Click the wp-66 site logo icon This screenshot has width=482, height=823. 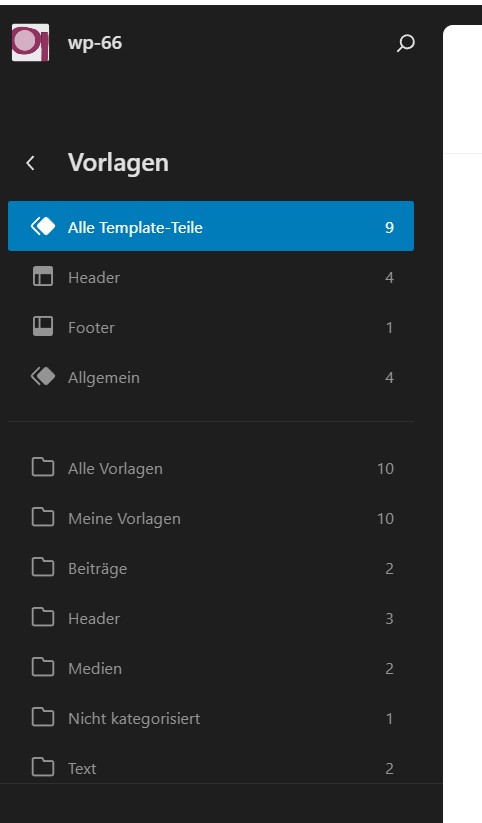point(30,43)
